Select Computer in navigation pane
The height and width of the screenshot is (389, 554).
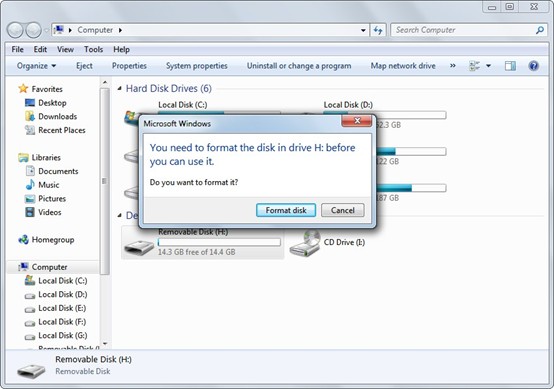[x=49, y=267]
